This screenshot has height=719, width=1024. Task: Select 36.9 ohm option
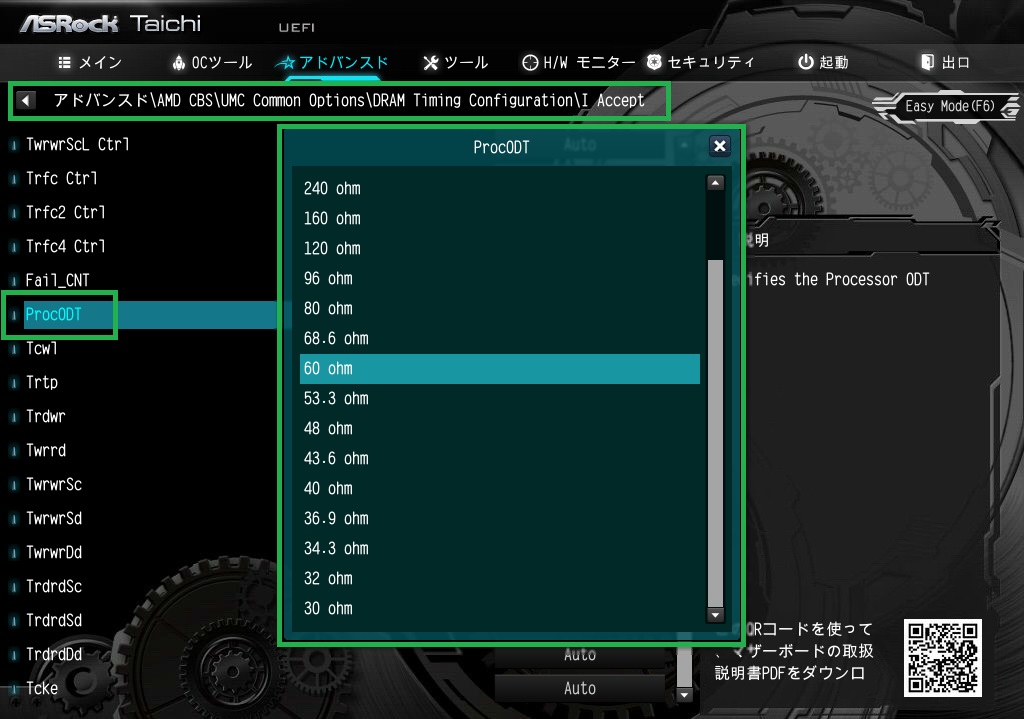pos(500,519)
